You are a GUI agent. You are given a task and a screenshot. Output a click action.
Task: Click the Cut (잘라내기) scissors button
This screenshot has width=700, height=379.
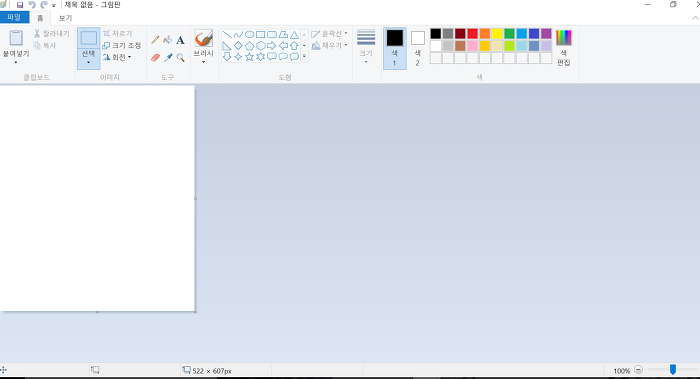pyautogui.click(x=52, y=33)
